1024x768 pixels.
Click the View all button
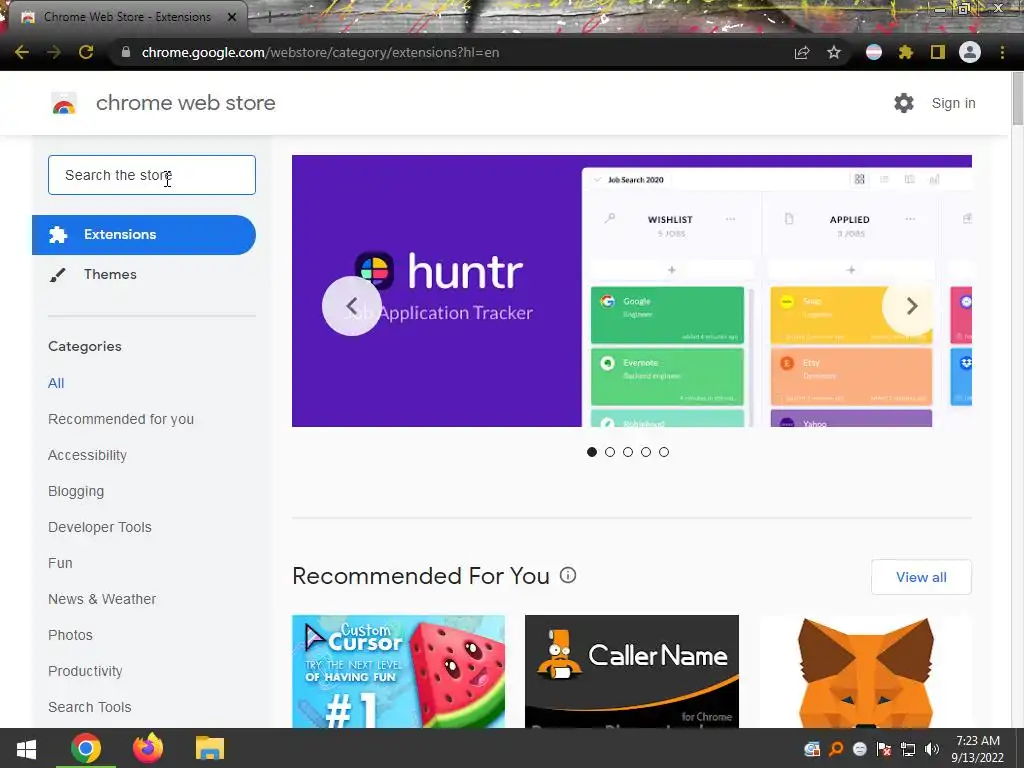click(x=921, y=577)
